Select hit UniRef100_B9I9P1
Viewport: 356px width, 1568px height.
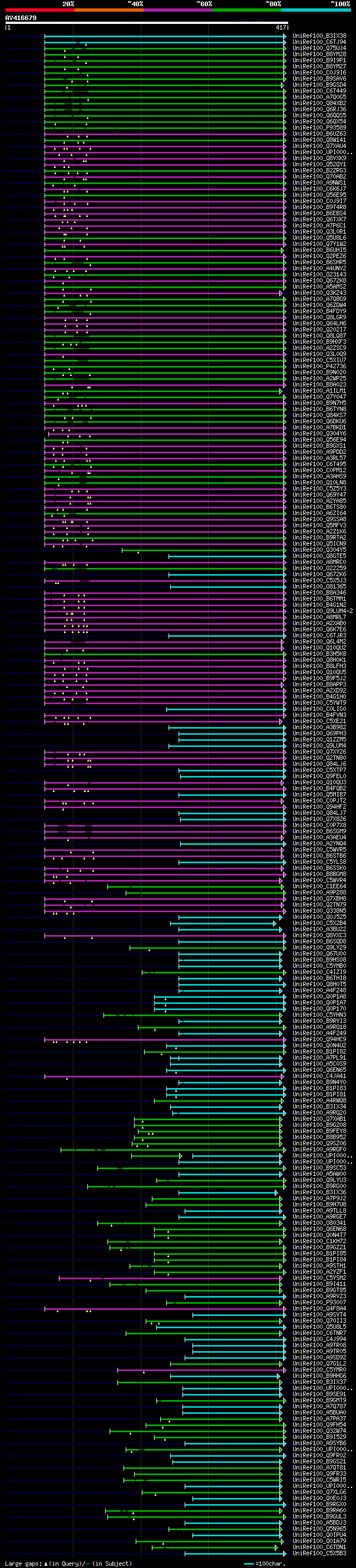coord(319,60)
